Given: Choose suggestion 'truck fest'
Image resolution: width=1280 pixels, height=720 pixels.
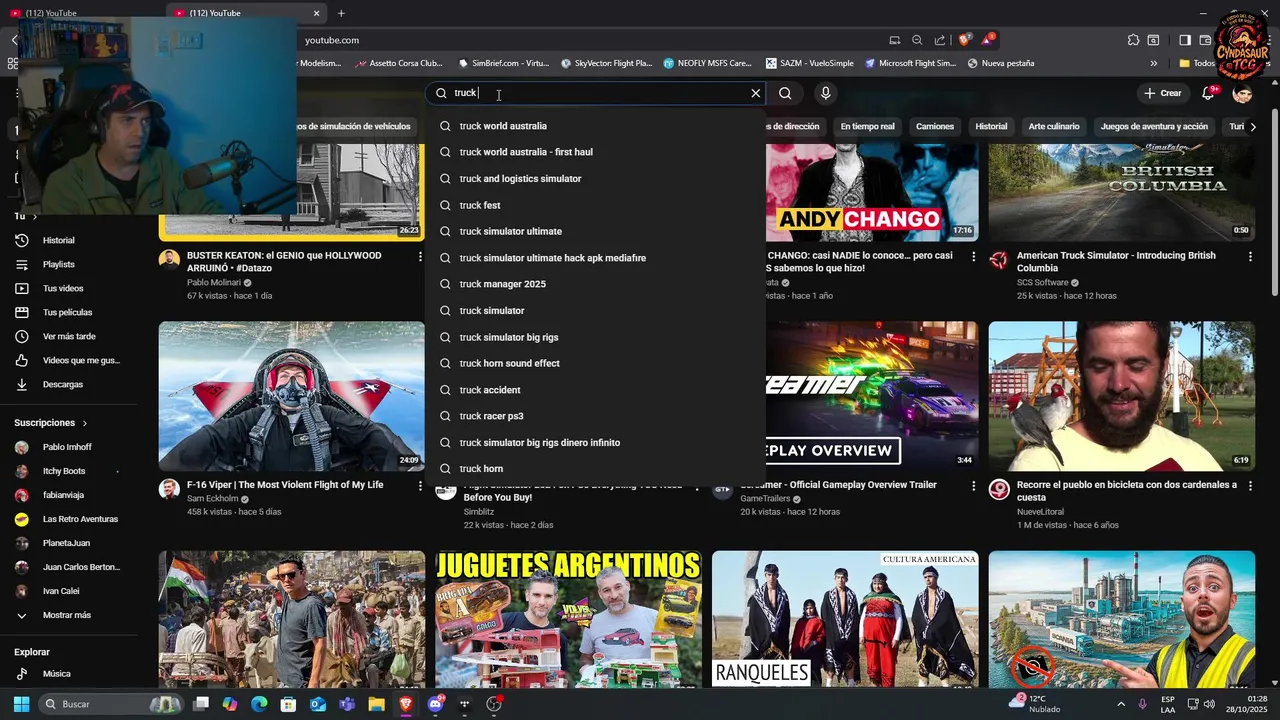Looking at the screenshot, I should [x=595, y=205].
